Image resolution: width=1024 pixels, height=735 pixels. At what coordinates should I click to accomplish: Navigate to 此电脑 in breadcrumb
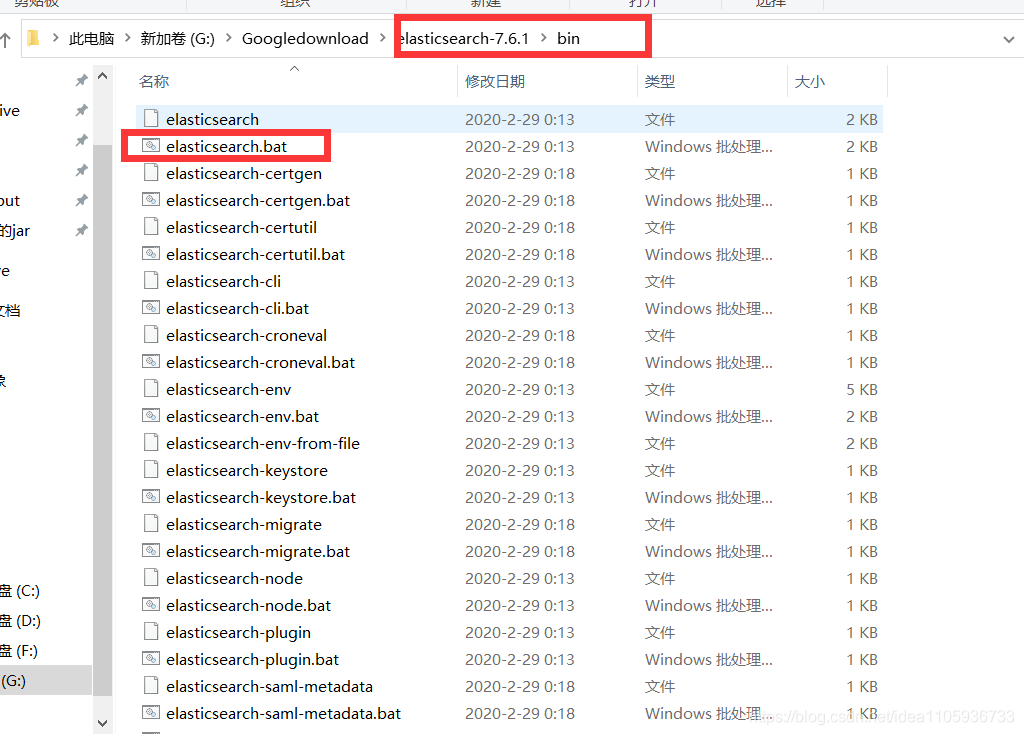click(x=91, y=39)
